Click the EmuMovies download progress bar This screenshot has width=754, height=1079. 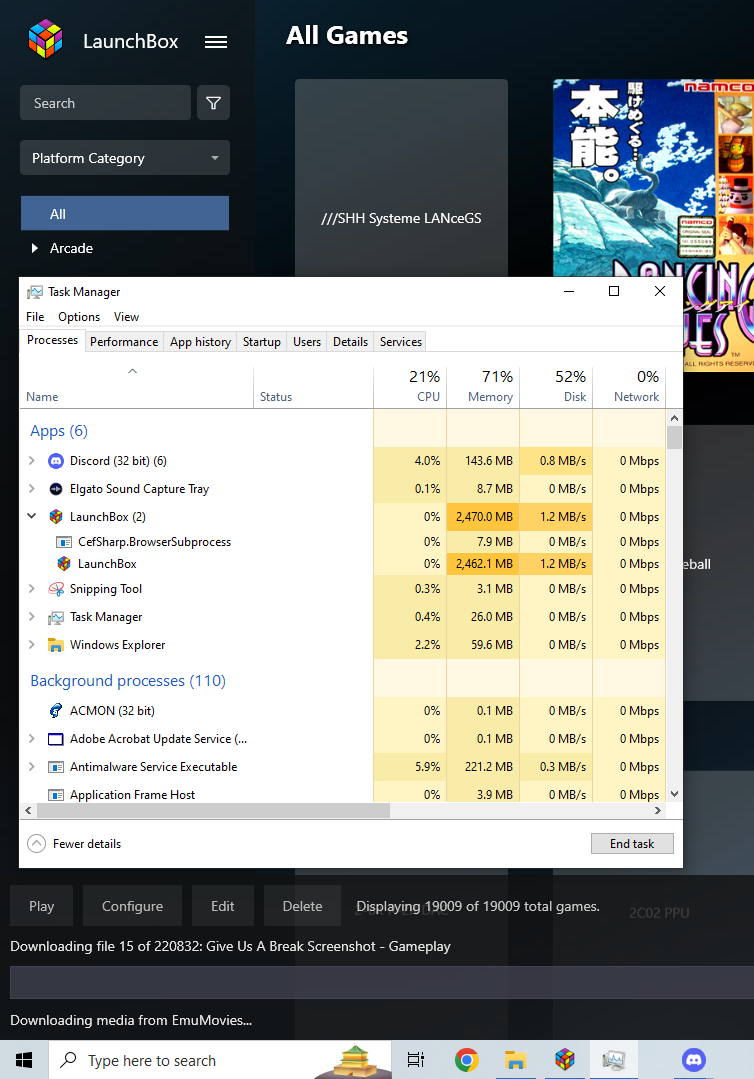(382, 983)
